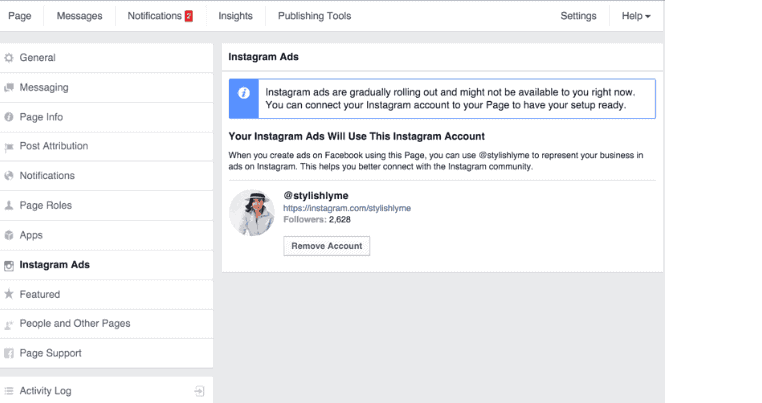Click the Post Attribution flag icon
This screenshot has width=762, height=403.
(x=9, y=147)
